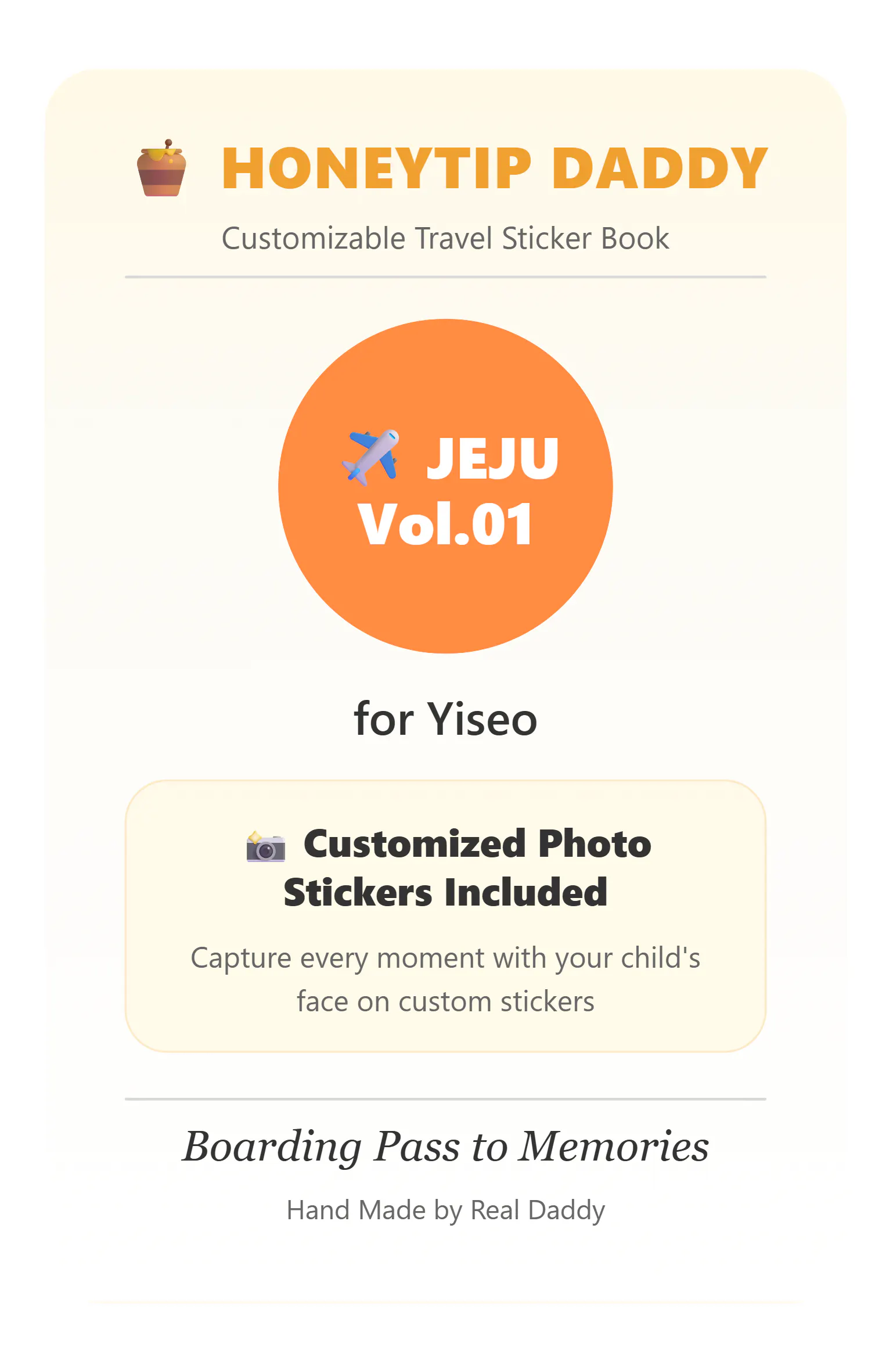Screen dimensions: 893x1372
Task: Click the JEJU text in the orange circle
Action: click(492, 458)
